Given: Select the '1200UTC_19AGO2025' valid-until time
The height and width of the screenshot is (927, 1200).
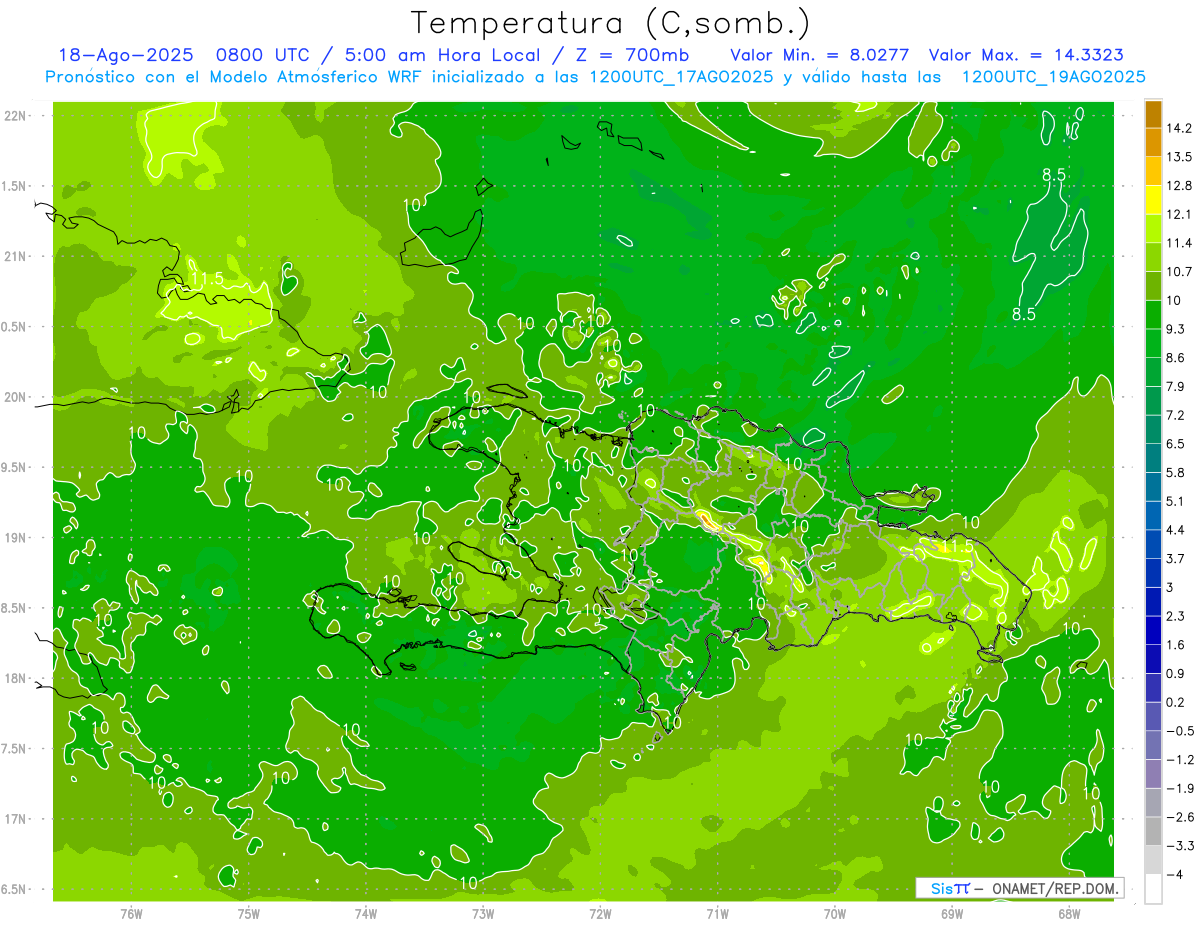Looking at the screenshot, I should 1053,77.
